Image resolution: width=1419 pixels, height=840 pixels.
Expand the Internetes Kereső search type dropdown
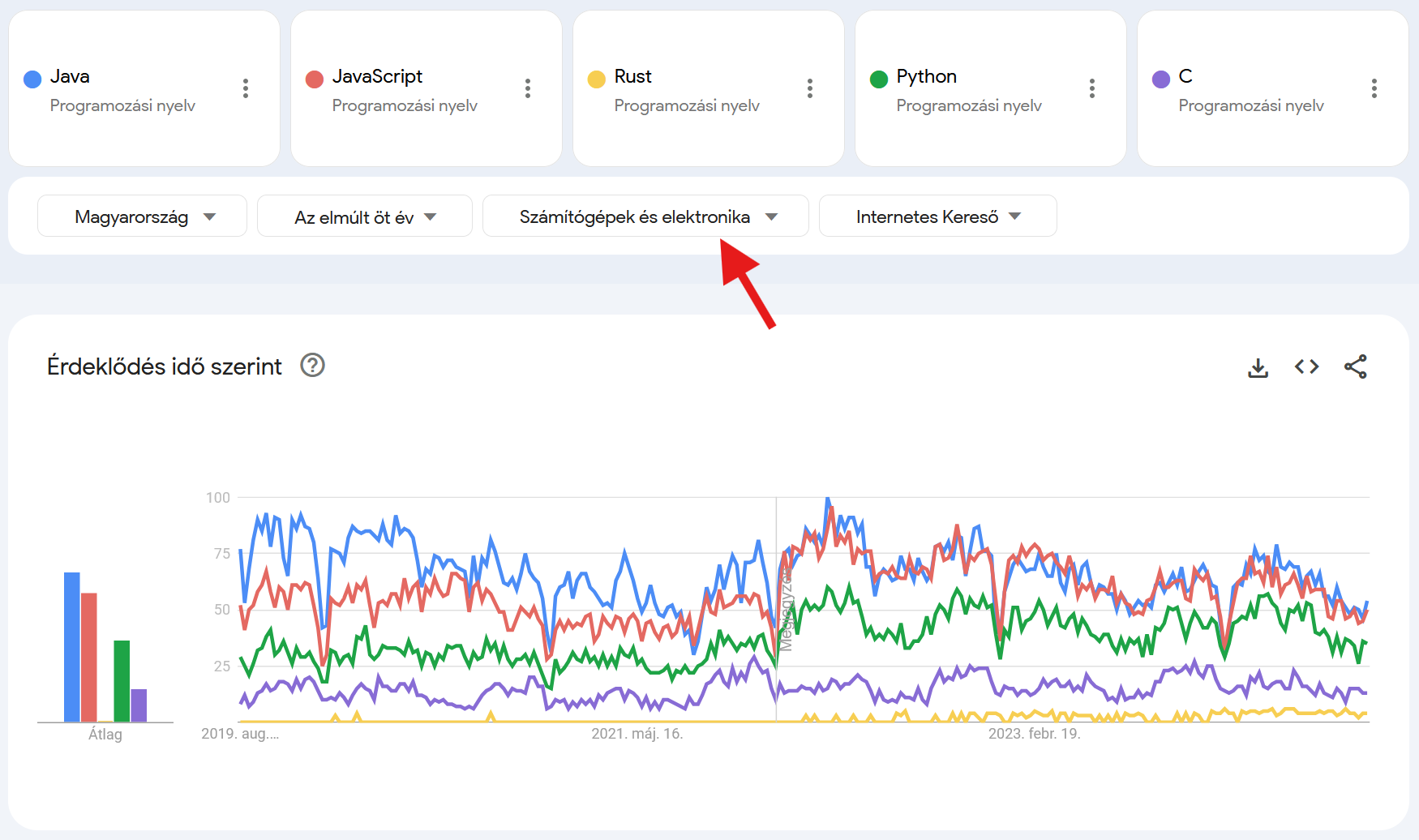938,216
